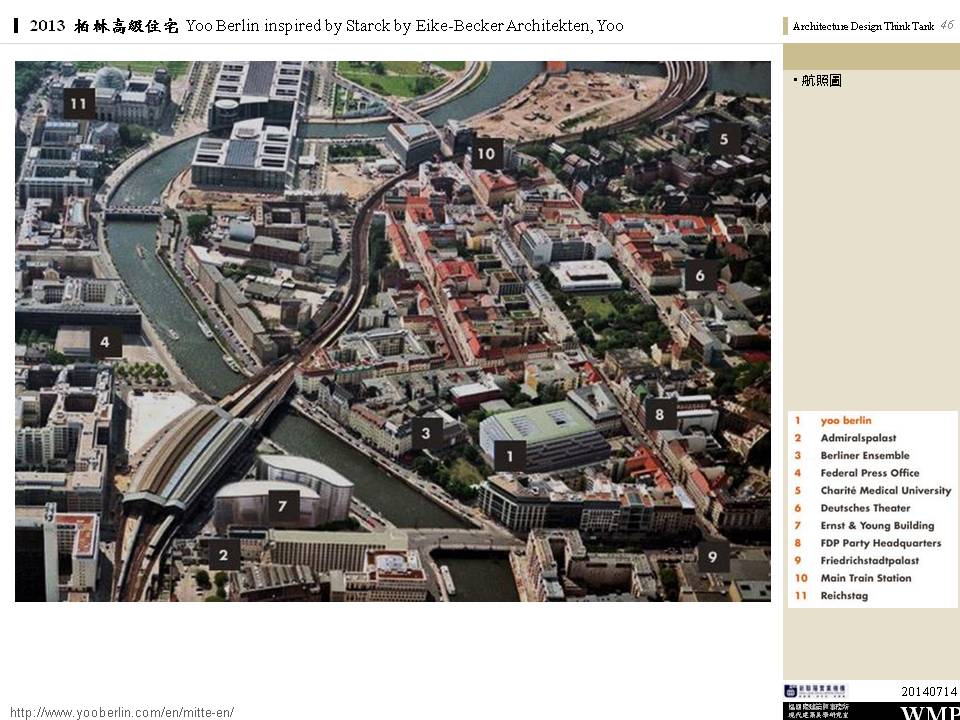Image resolution: width=960 pixels, height=720 pixels.
Task: Click the 'Architecture Design Think Tank' header
Action: [862, 27]
